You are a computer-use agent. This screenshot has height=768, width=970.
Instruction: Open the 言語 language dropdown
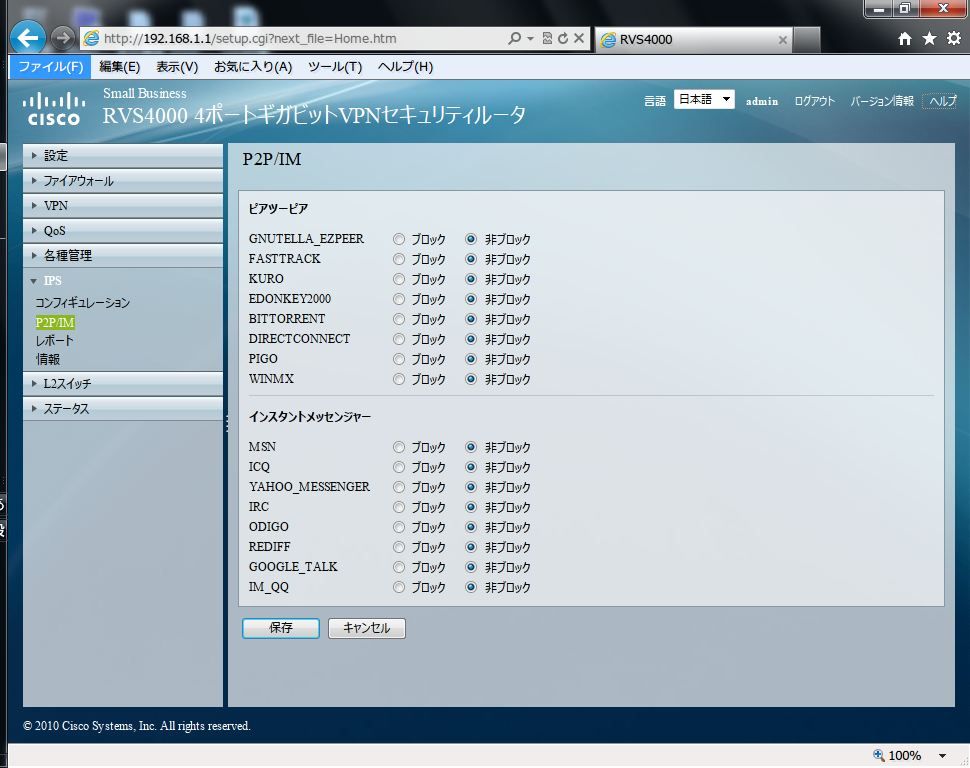coord(704,100)
